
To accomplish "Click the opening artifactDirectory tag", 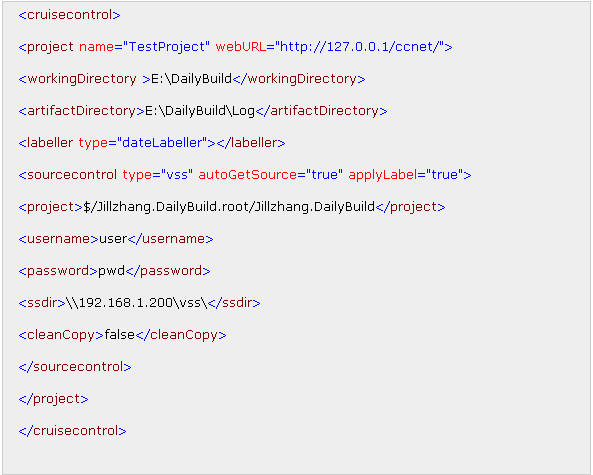I will tap(81, 111).
